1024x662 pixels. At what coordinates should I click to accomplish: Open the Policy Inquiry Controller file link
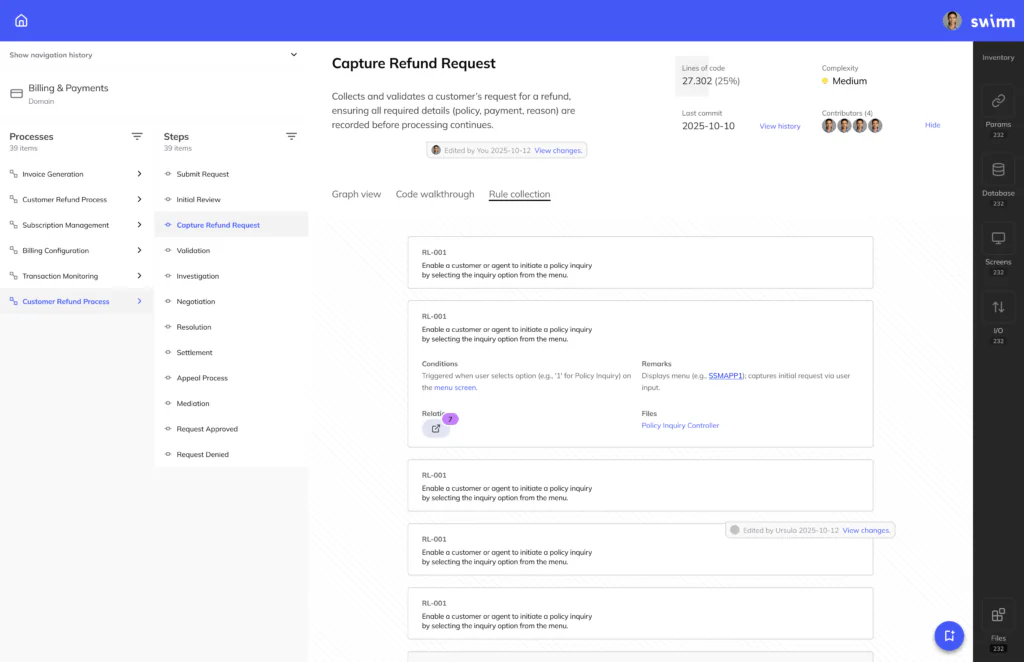(x=680, y=425)
